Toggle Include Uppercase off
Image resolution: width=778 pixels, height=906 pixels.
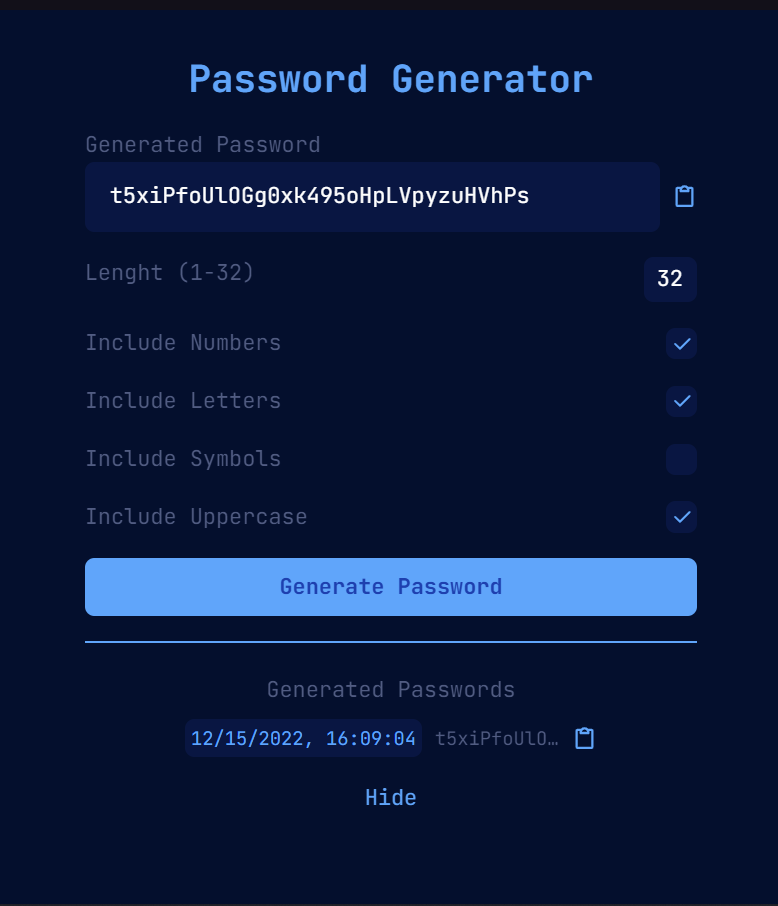coord(681,518)
